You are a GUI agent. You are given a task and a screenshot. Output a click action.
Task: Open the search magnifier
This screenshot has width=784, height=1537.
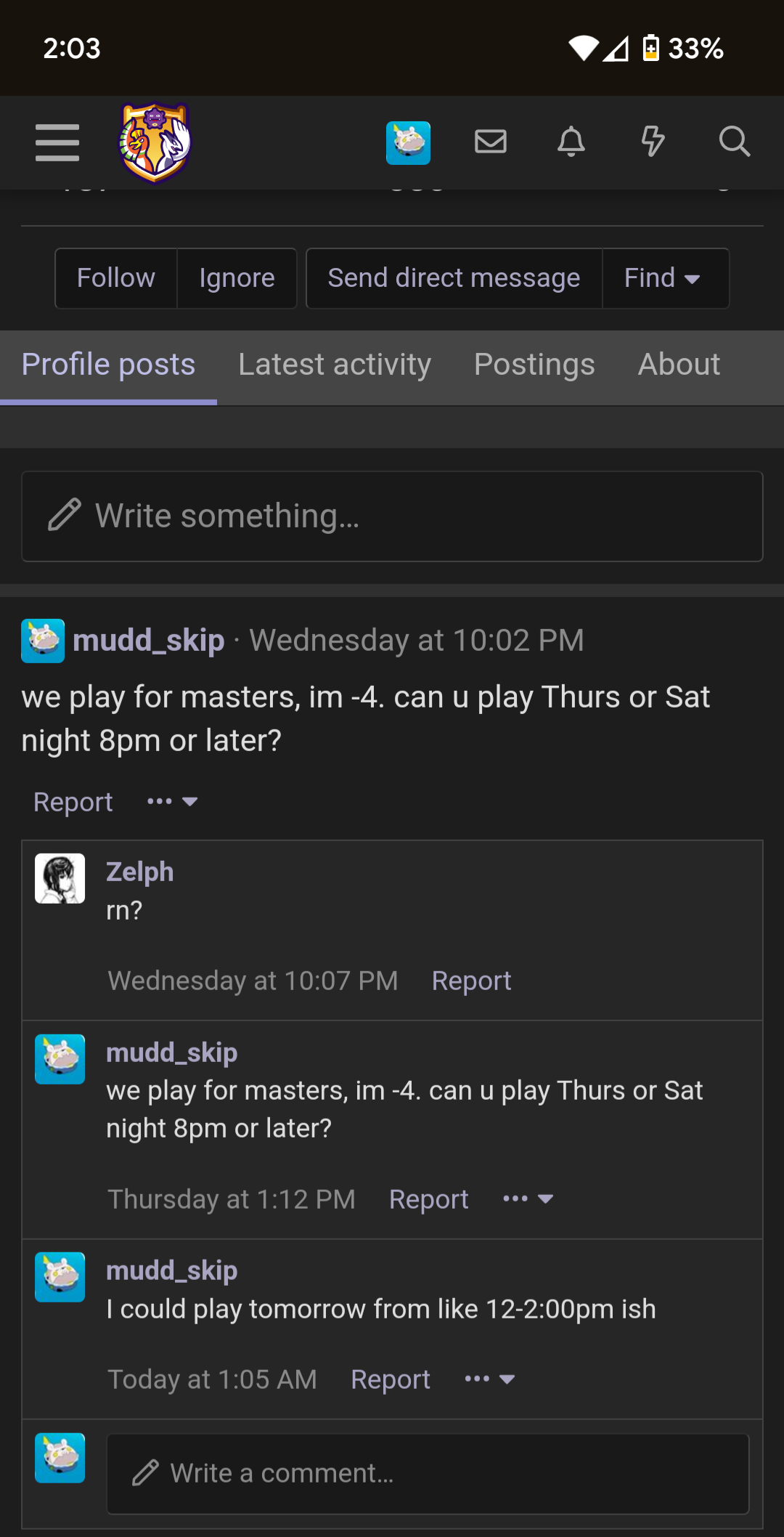click(x=734, y=142)
